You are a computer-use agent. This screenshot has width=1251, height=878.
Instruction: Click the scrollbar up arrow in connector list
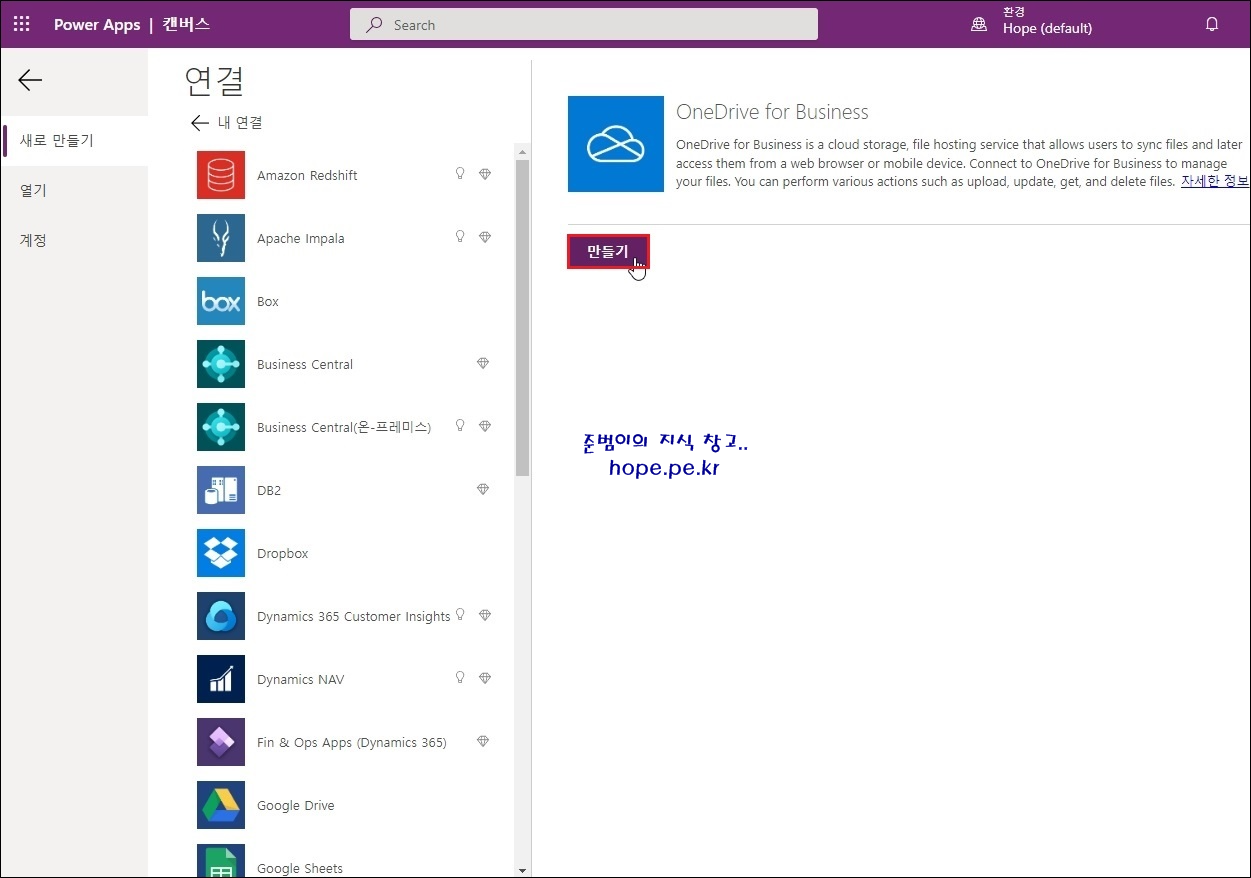click(x=522, y=151)
